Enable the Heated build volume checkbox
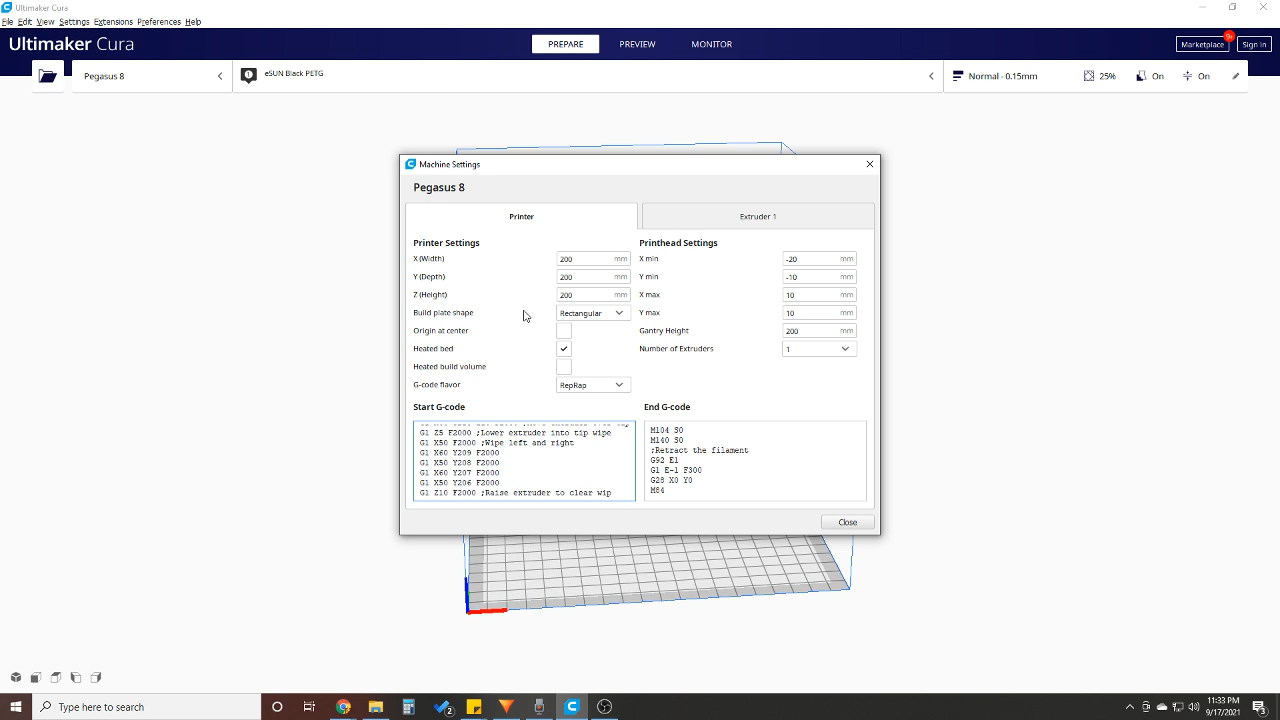Image resolution: width=1280 pixels, height=720 pixels. 564,367
